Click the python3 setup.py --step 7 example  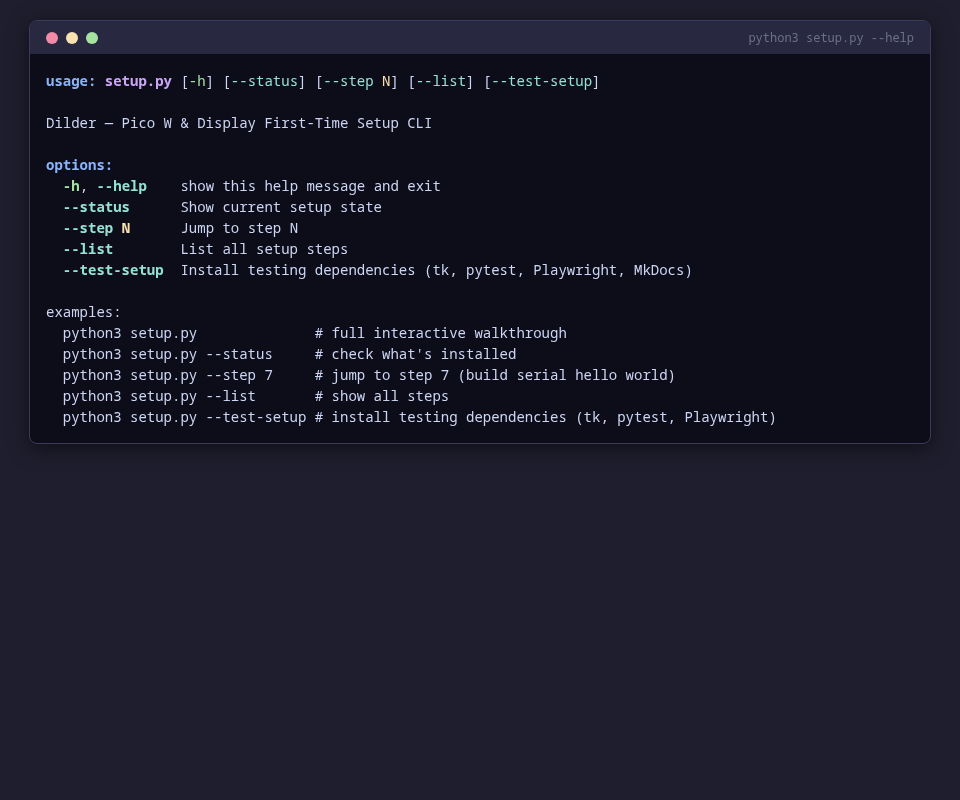pyautogui.click(x=170, y=375)
